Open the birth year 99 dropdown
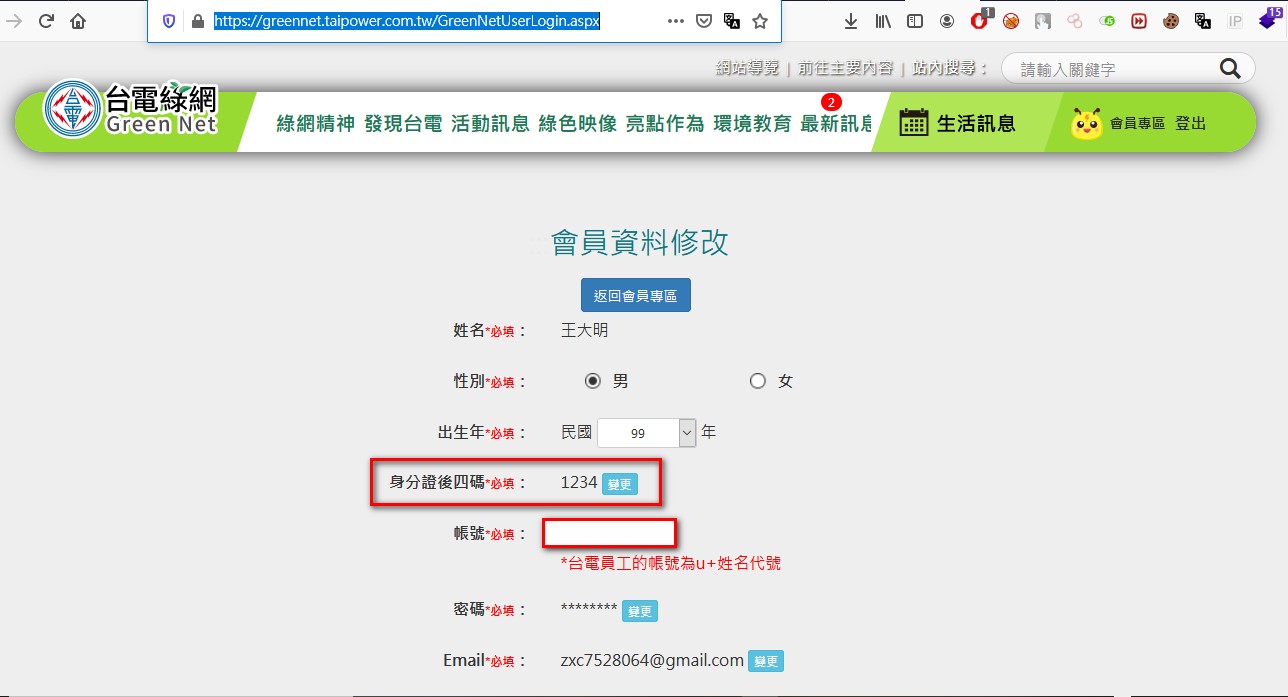 pyautogui.click(x=646, y=433)
